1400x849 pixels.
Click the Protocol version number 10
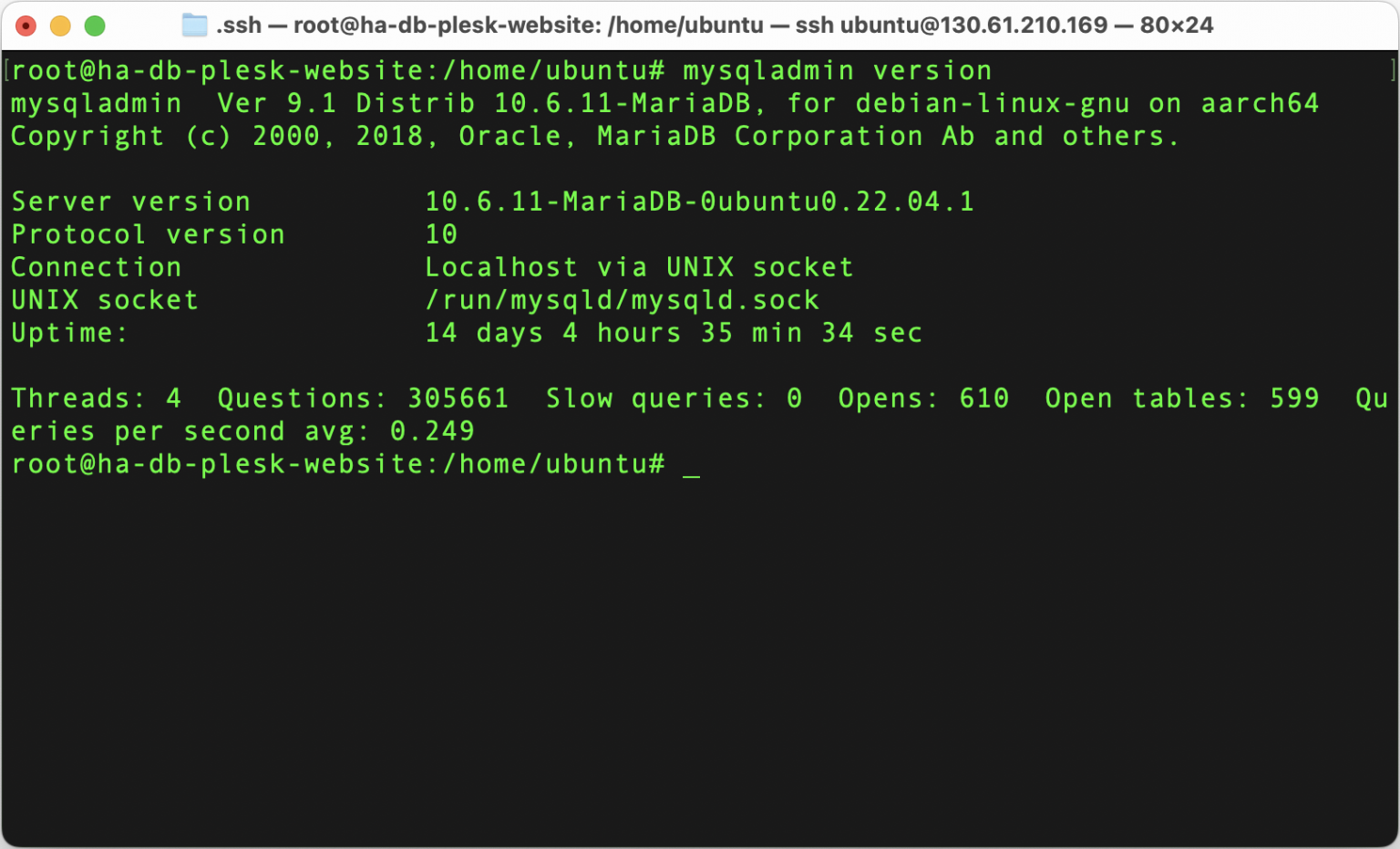(444, 234)
